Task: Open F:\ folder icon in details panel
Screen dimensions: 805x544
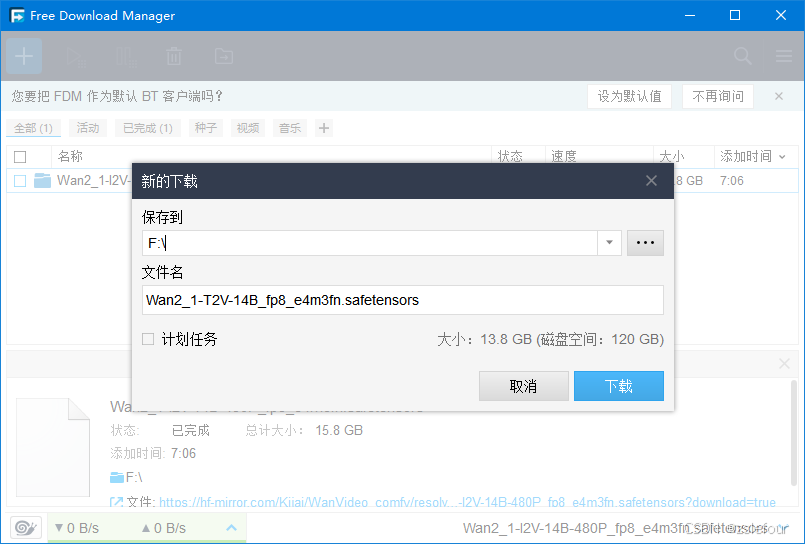Action: point(117,477)
